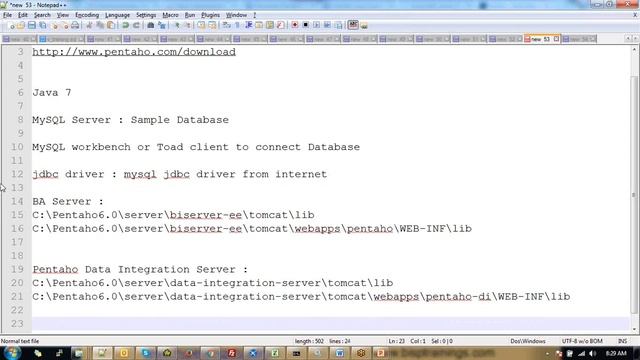Click the Stop recording macro icon
This screenshot has height=360, width=640.
tap(305, 25)
